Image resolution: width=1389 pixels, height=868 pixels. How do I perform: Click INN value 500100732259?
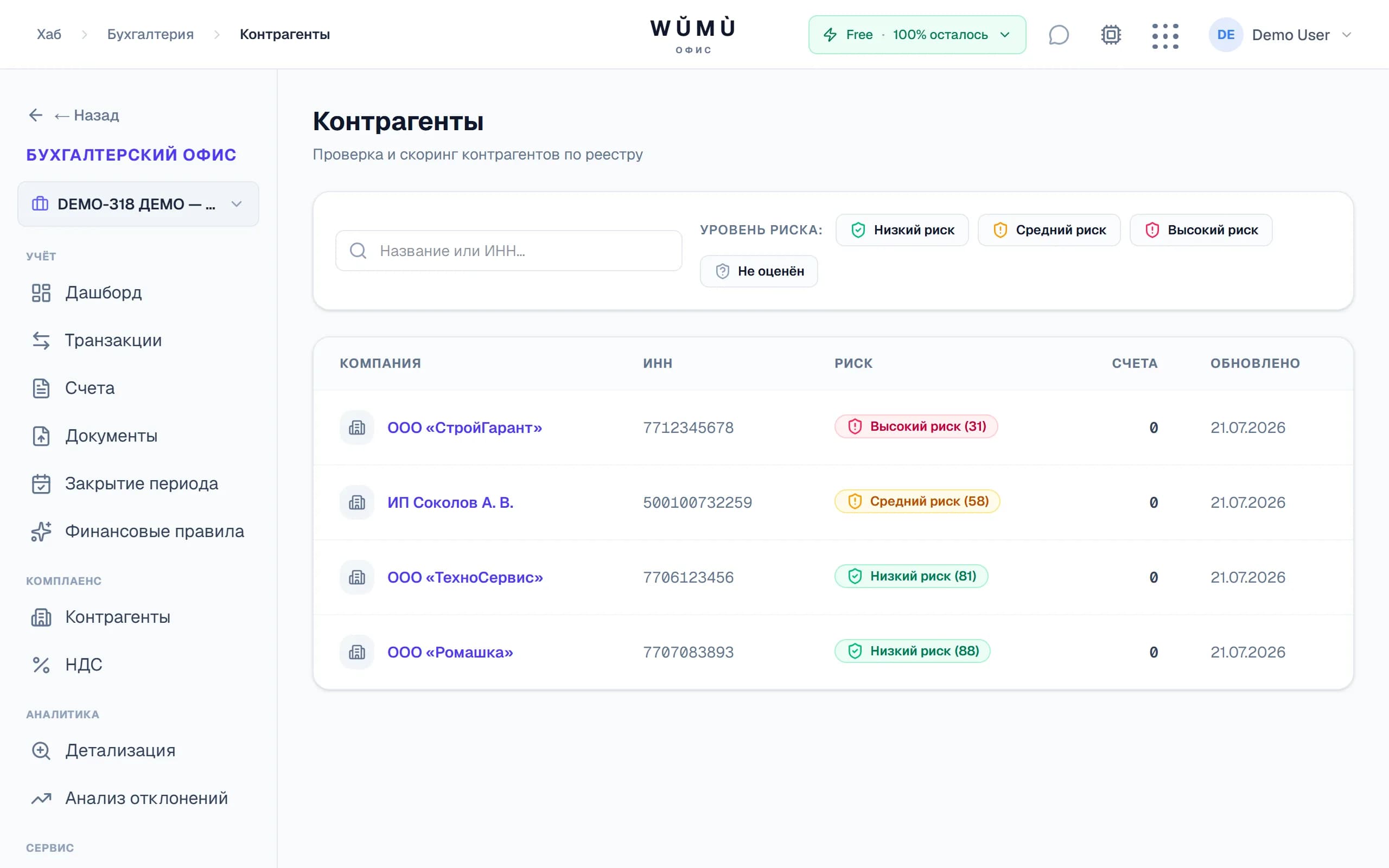pyautogui.click(x=697, y=502)
